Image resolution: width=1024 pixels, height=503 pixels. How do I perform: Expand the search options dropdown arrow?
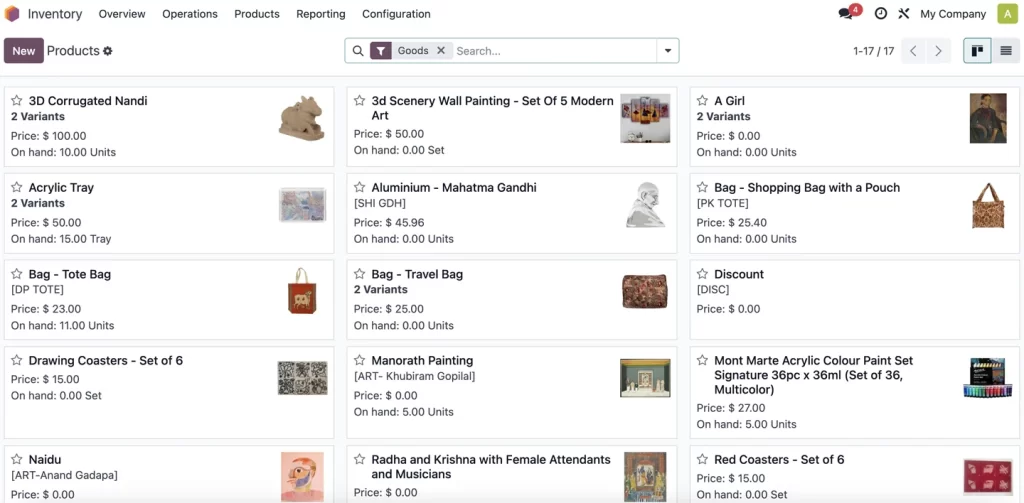click(667, 51)
